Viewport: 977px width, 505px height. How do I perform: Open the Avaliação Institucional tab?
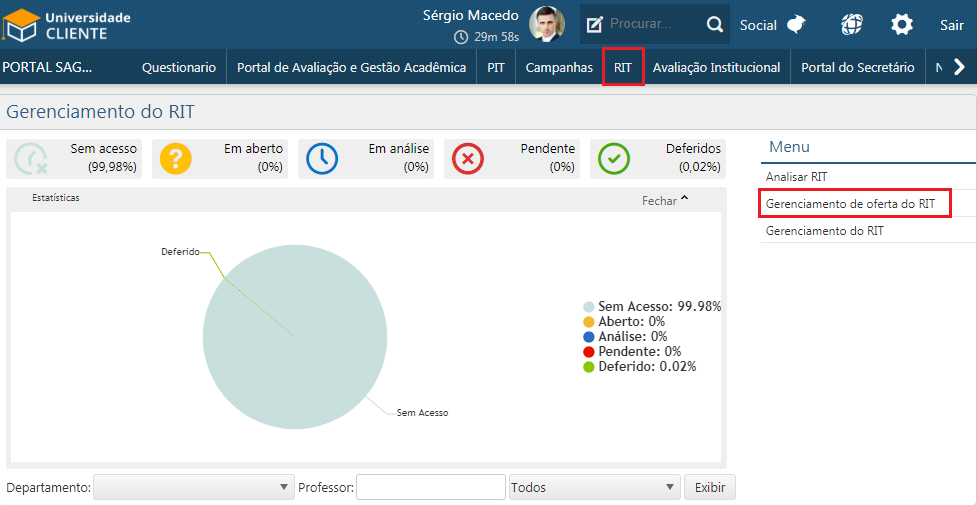tap(717, 67)
